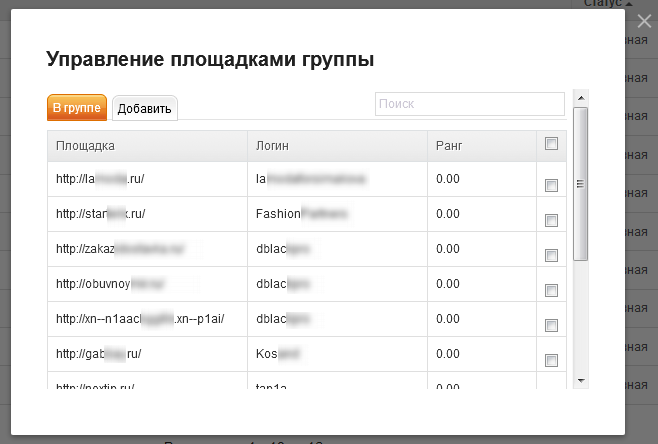Select the checkbox for the http://zakaz… row

click(551, 255)
